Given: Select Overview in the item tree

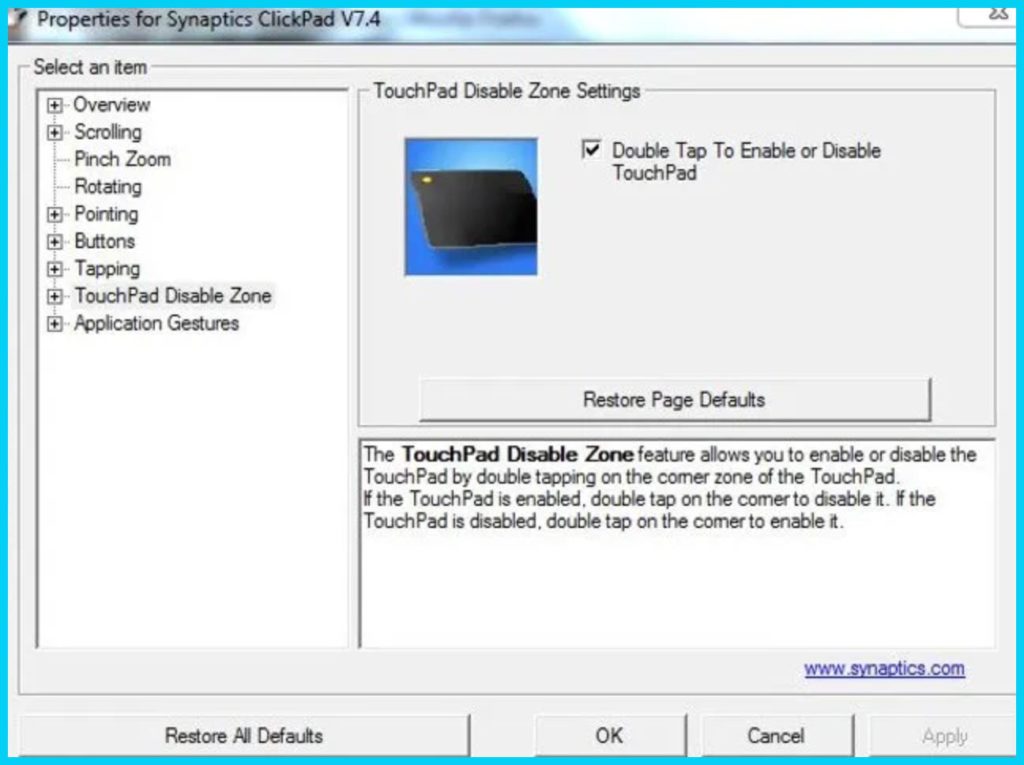Looking at the screenshot, I should tap(112, 105).
